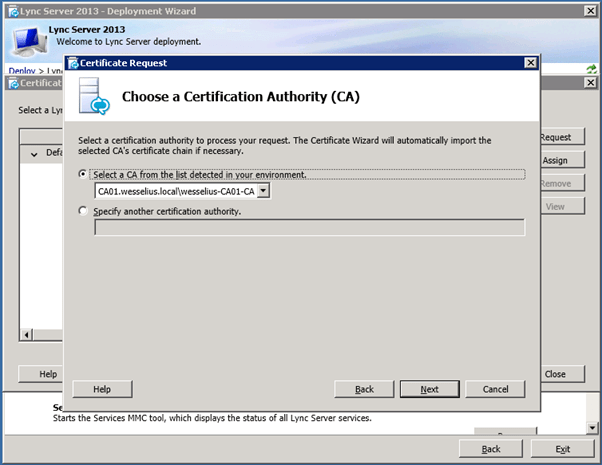Go Back in the Certificate Request dialog
Viewport: 602px width, 465px height.
click(364, 389)
